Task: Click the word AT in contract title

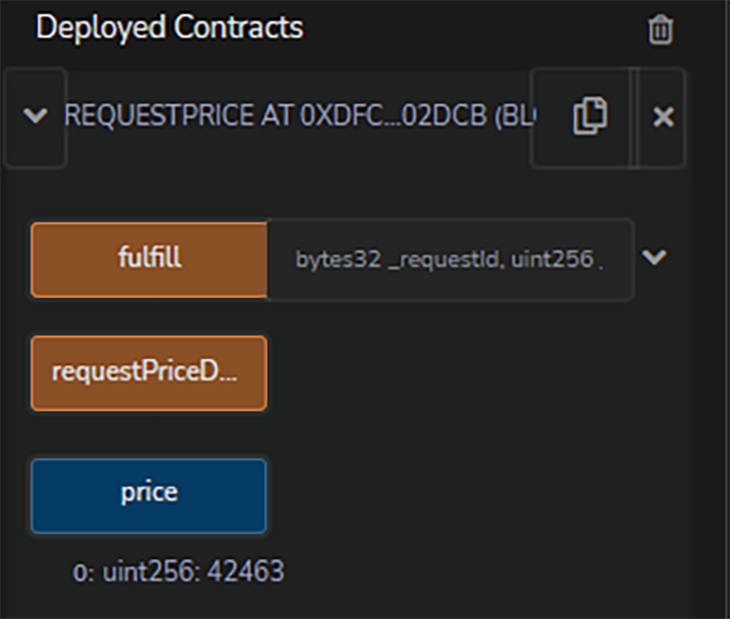Action: point(274,117)
